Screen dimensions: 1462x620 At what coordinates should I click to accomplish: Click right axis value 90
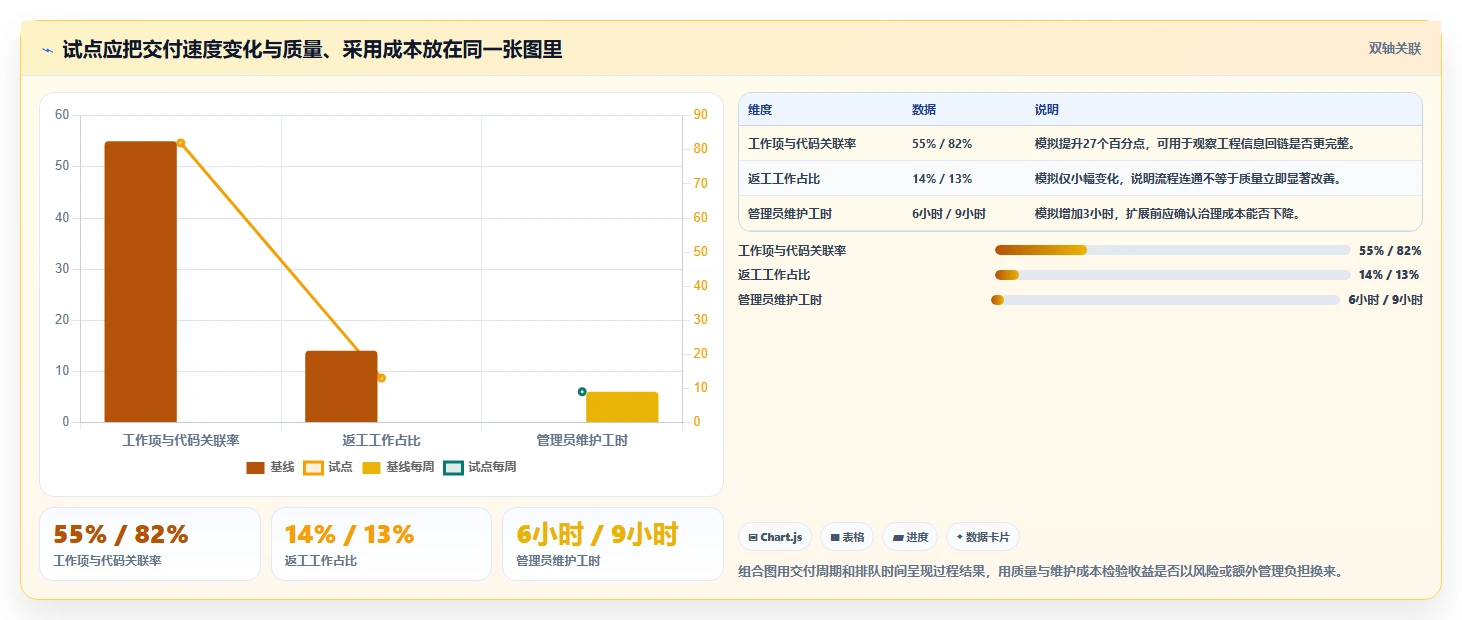pos(700,115)
